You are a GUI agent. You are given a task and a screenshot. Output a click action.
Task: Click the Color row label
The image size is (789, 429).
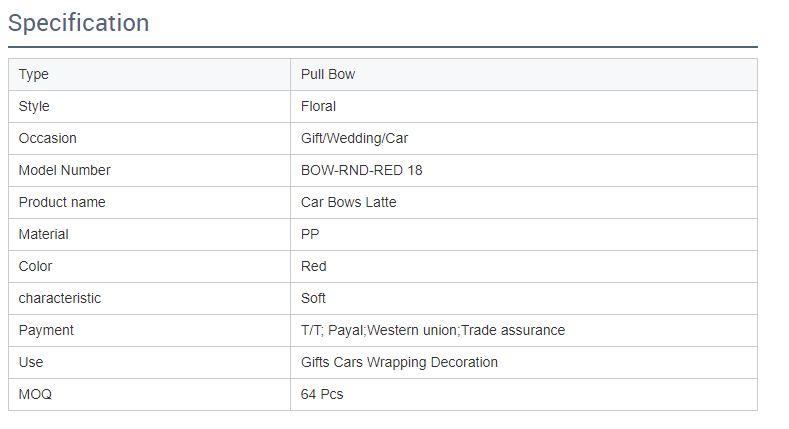[36, 266]
